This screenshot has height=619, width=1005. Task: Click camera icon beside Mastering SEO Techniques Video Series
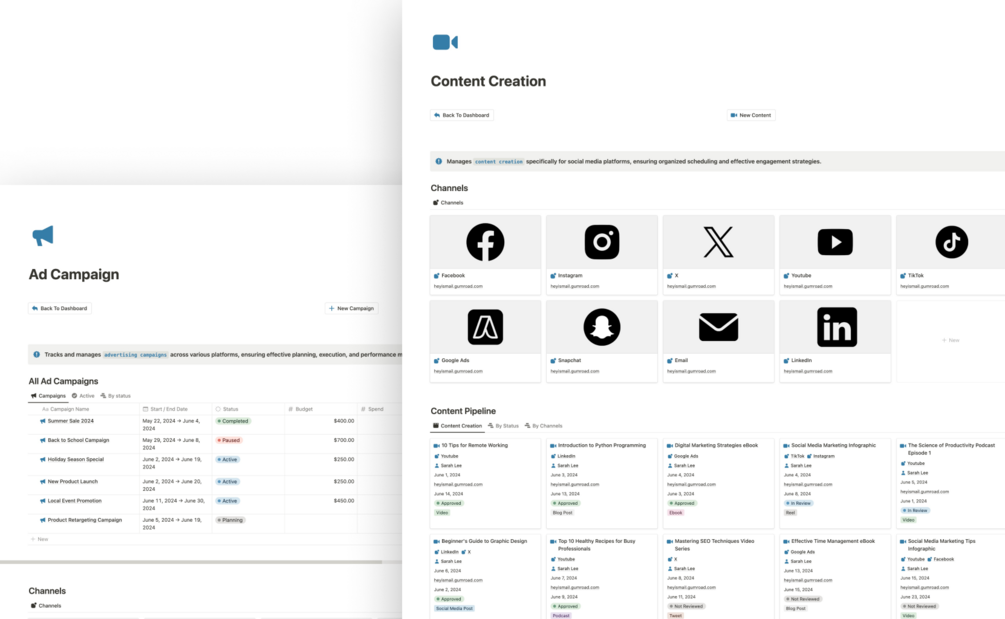[670, 541]
